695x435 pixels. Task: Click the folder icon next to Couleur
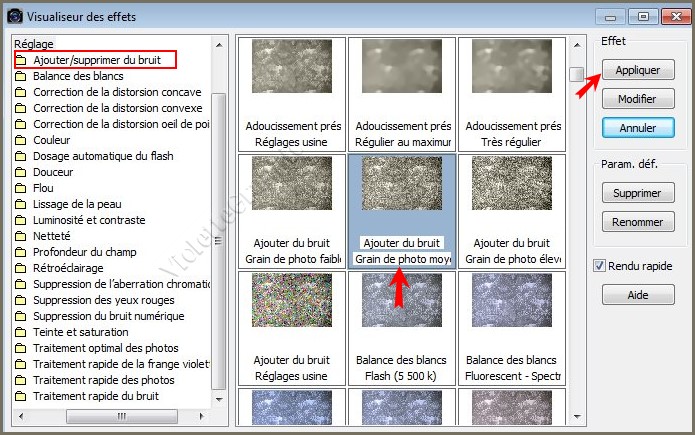pyautogui.click(x=21, y=140)
